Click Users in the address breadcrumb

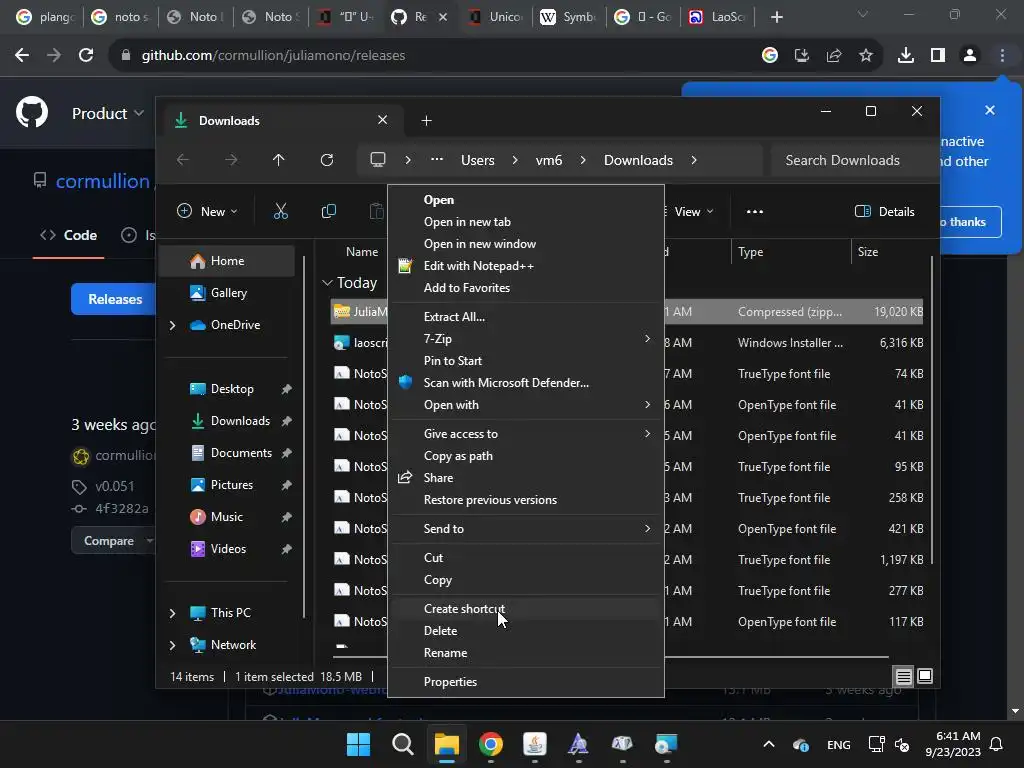click(x=477, y=160)
